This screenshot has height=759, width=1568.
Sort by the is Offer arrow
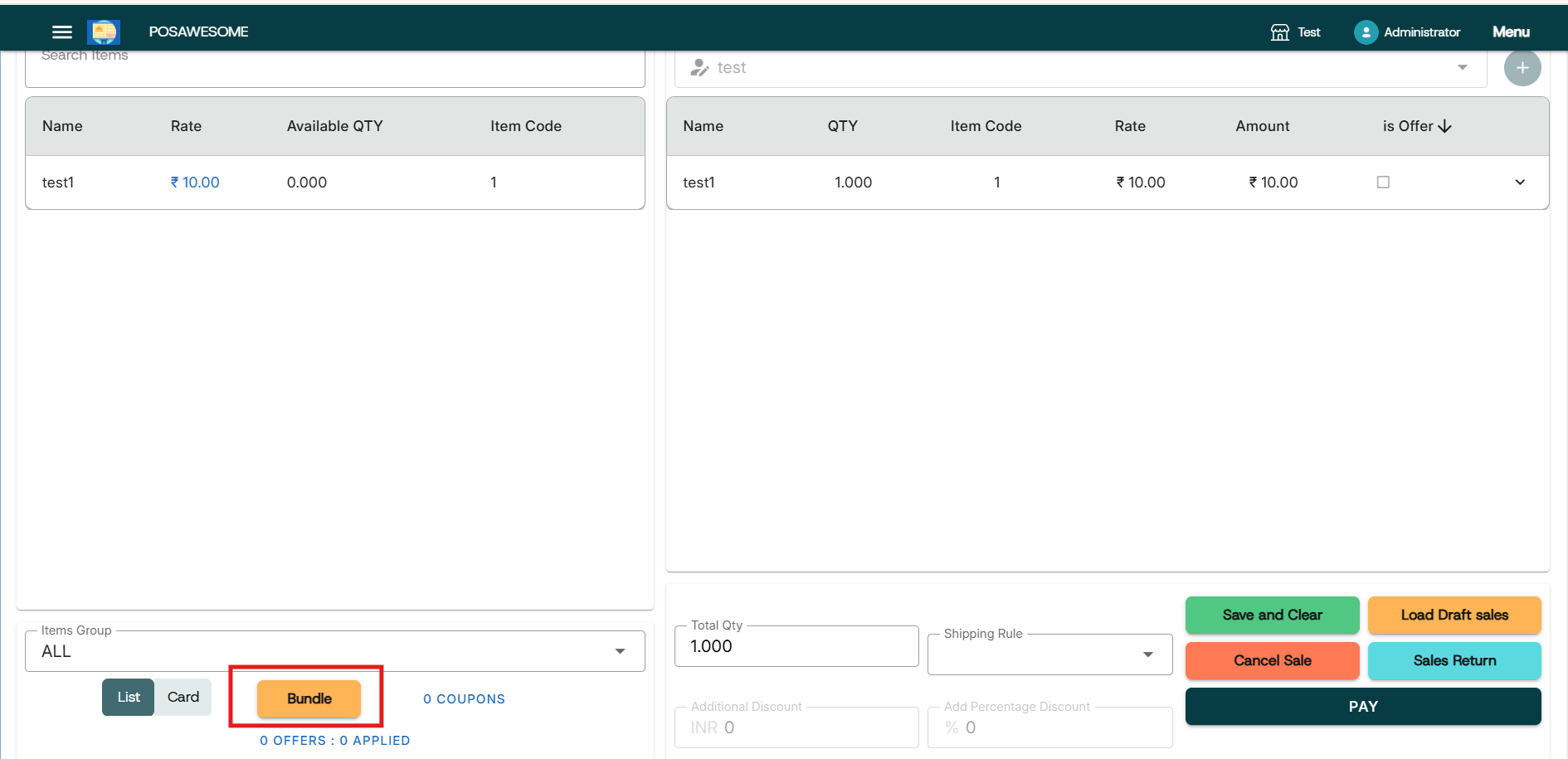[1444, 126]
